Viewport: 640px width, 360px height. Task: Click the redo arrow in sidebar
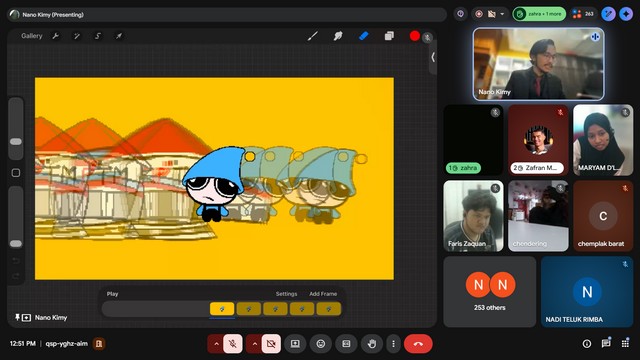pyautogui.click(x=16, y=276)
